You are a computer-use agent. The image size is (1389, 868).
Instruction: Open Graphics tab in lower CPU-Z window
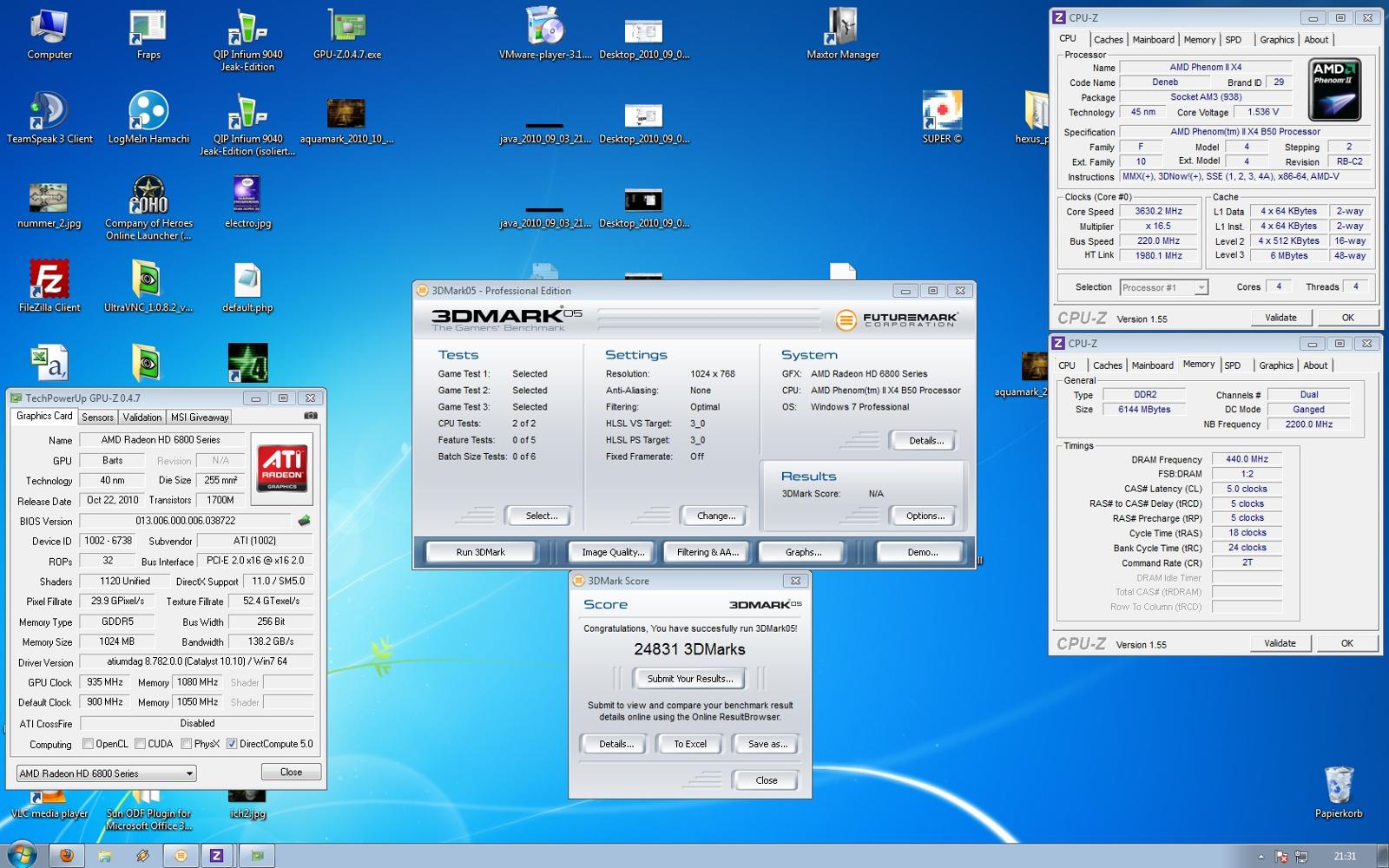coord(1276,365)
